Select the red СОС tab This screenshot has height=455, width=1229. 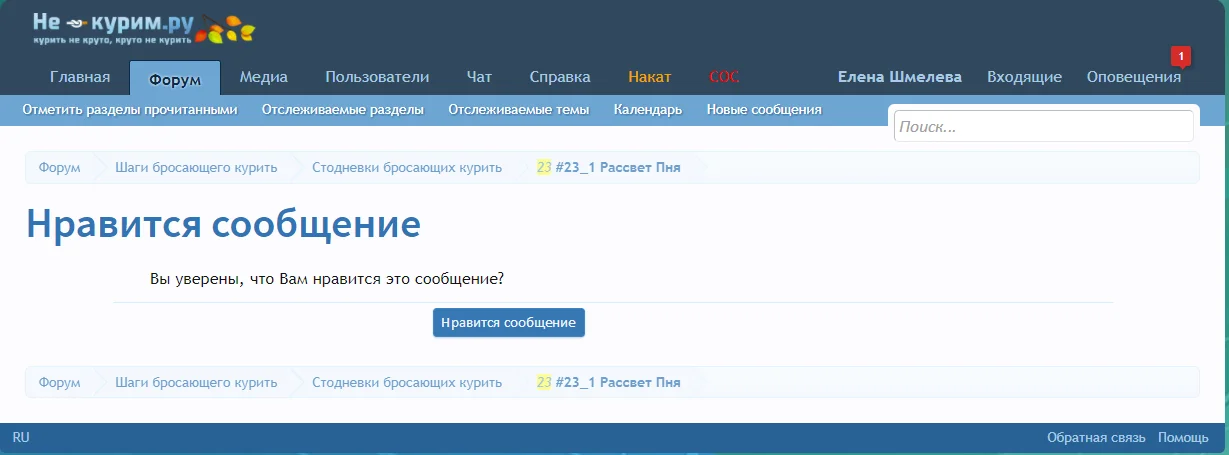[x=725, y=77]
